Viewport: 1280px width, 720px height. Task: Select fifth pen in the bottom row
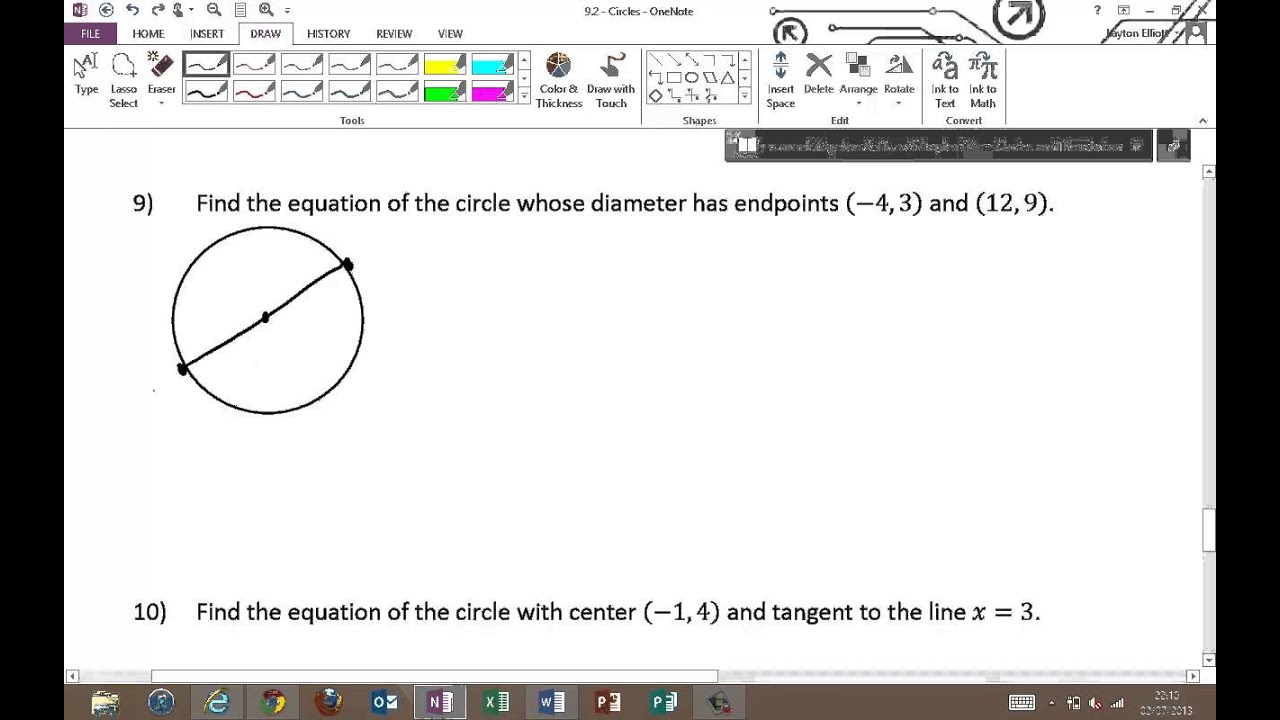tap(397, 91)
